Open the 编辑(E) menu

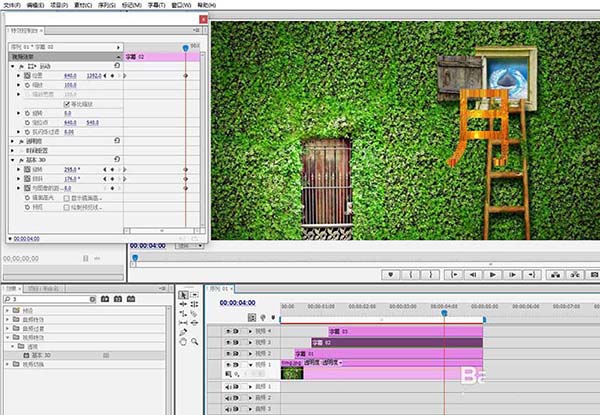point(36,5)
